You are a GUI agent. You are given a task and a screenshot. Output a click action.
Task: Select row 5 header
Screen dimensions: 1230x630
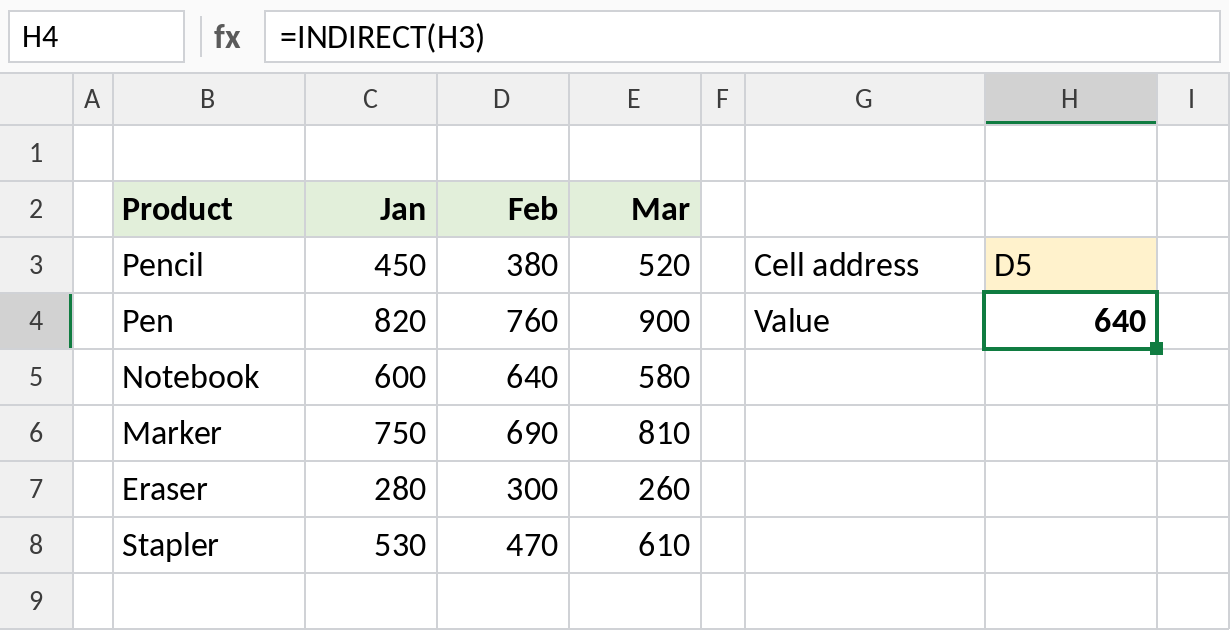pos(37,377)
